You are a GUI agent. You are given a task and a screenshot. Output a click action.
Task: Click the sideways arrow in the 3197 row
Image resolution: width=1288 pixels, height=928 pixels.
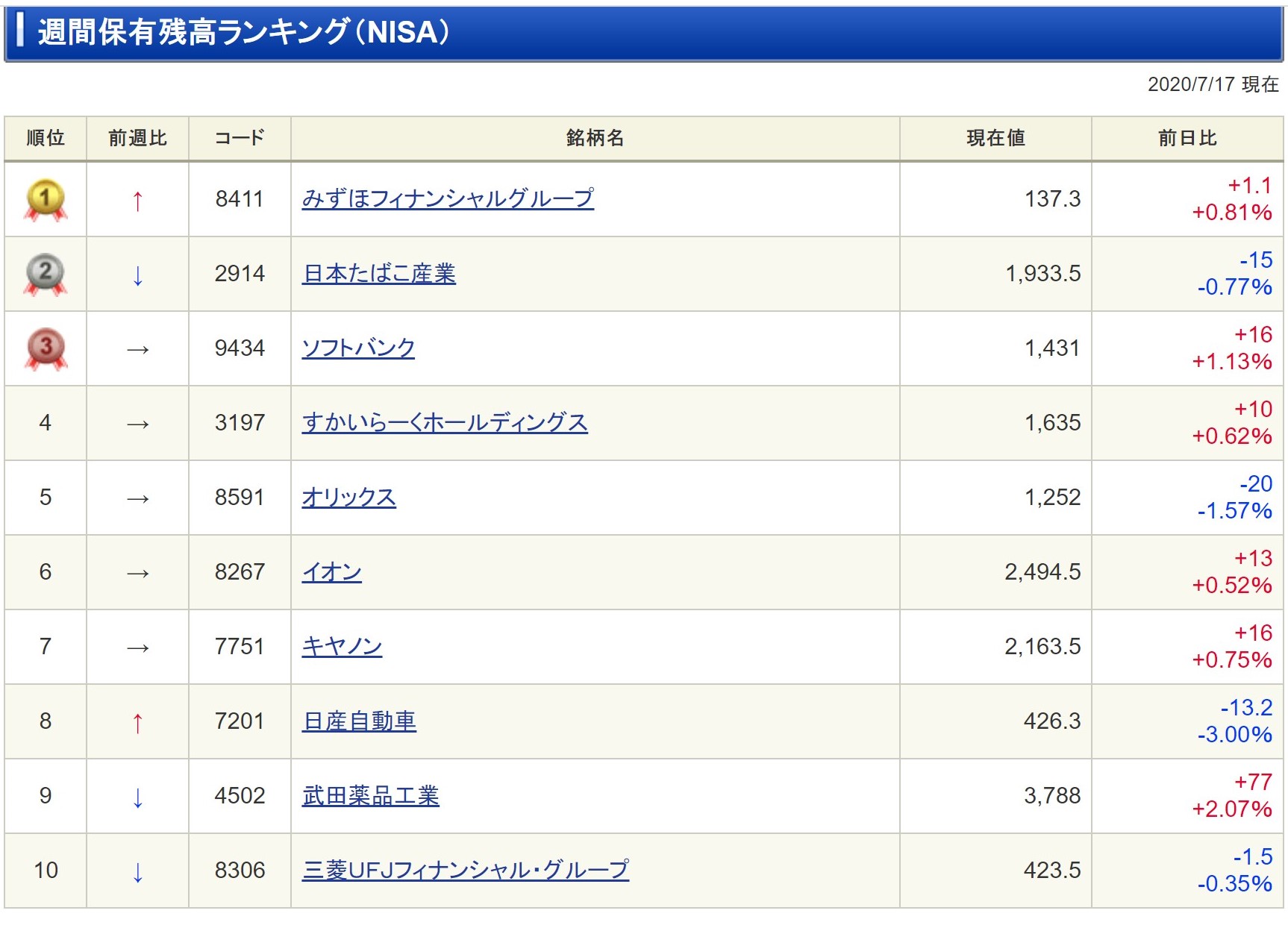137,424
